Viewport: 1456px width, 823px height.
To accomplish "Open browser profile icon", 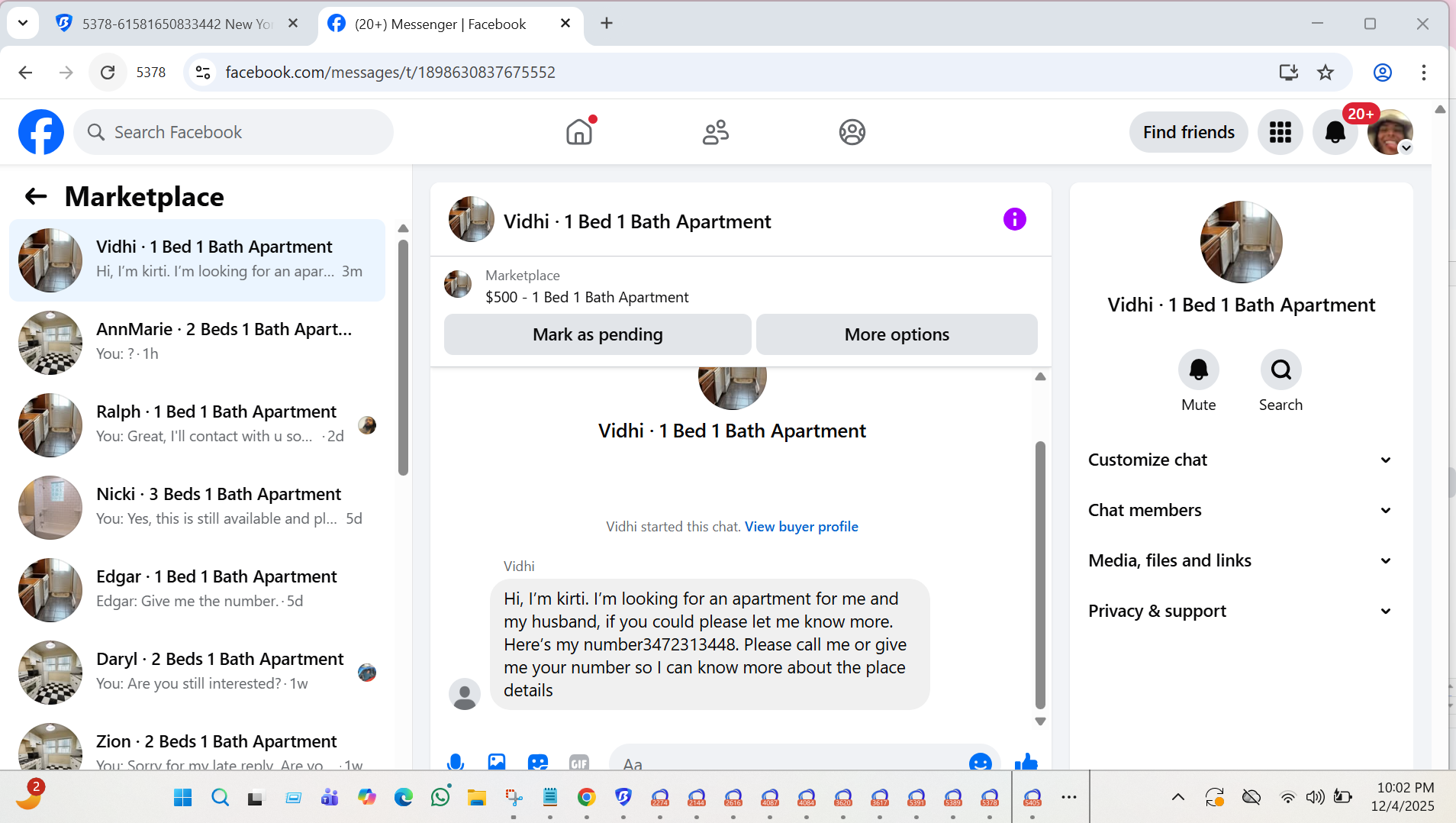I will pos(1383,73).
